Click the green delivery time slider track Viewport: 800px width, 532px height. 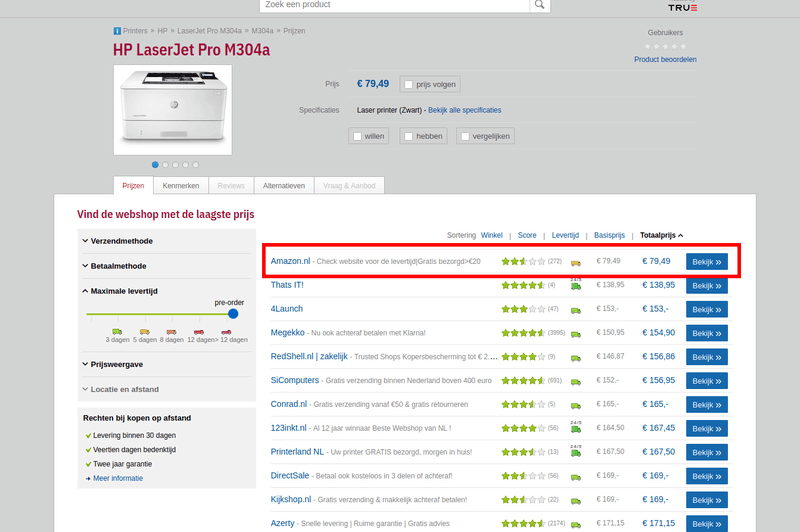point(158,314)
